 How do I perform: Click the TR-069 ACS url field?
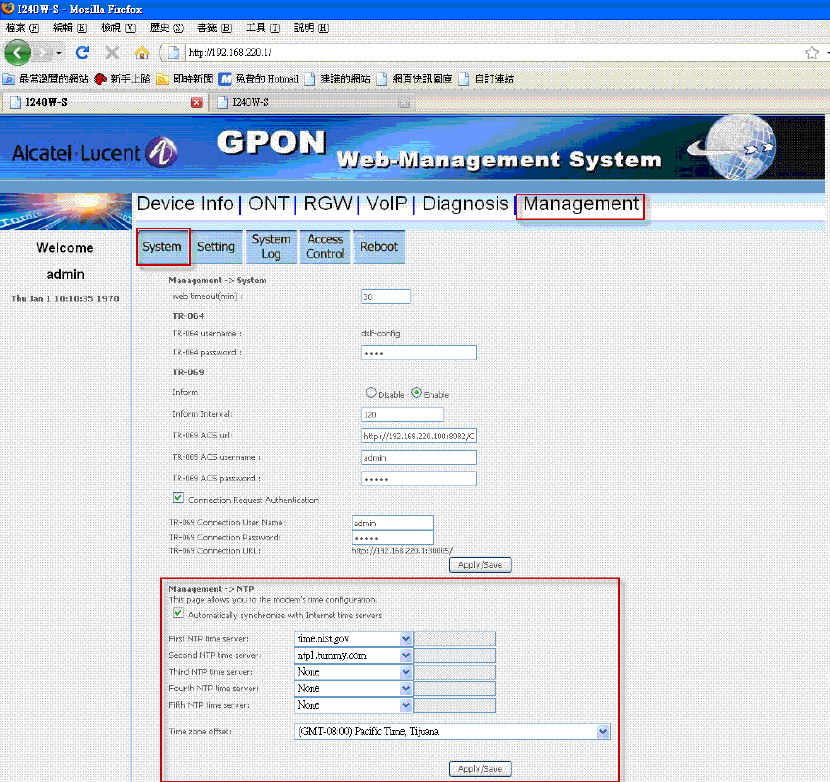click(x=419, y=436)
